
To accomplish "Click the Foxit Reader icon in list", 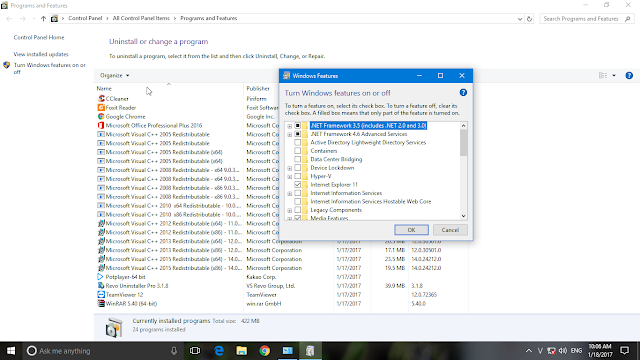I will click(101, 108).
